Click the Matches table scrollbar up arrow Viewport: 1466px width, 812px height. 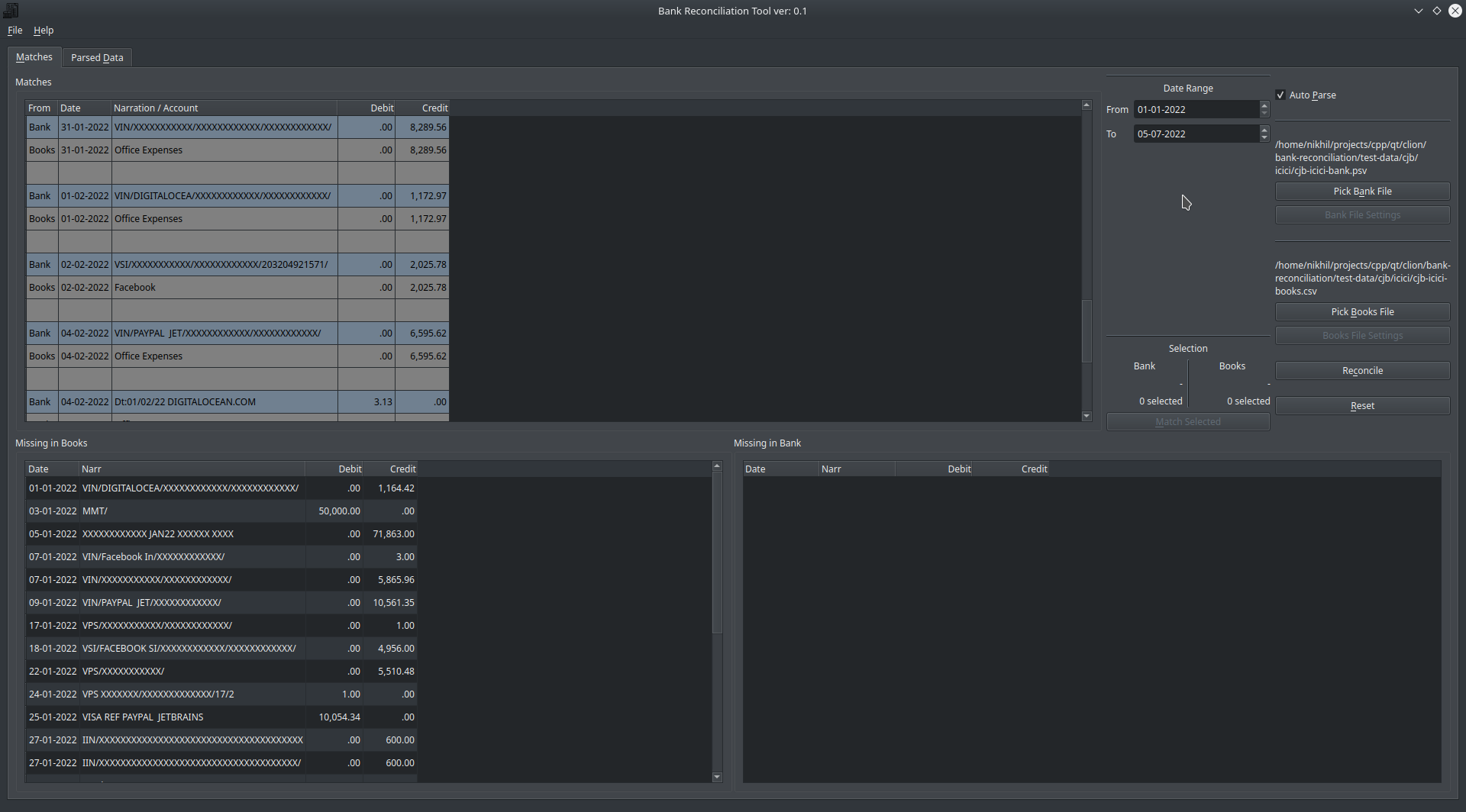click(1087, 105)
